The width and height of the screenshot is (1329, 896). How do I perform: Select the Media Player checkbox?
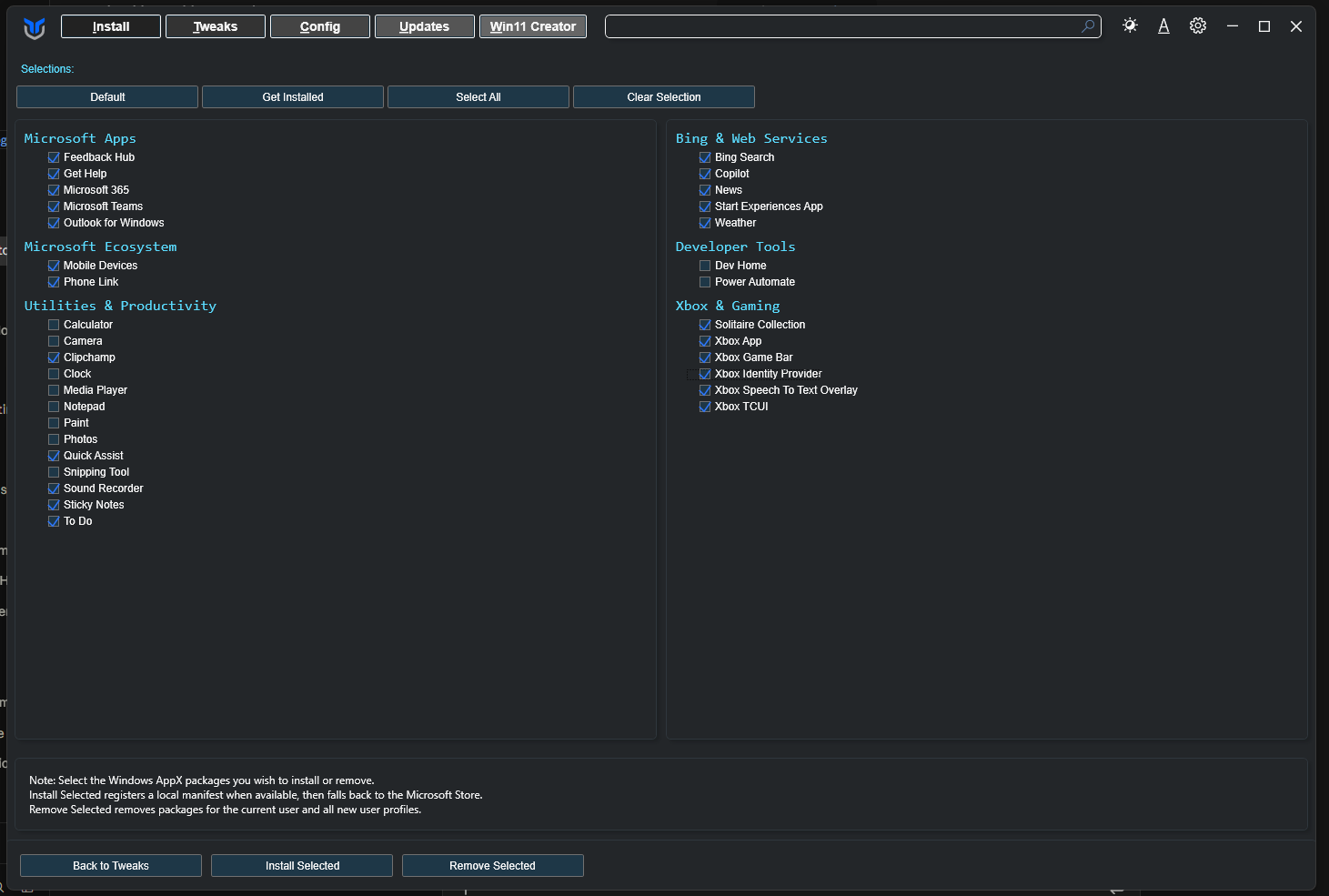tap(54, 390)
